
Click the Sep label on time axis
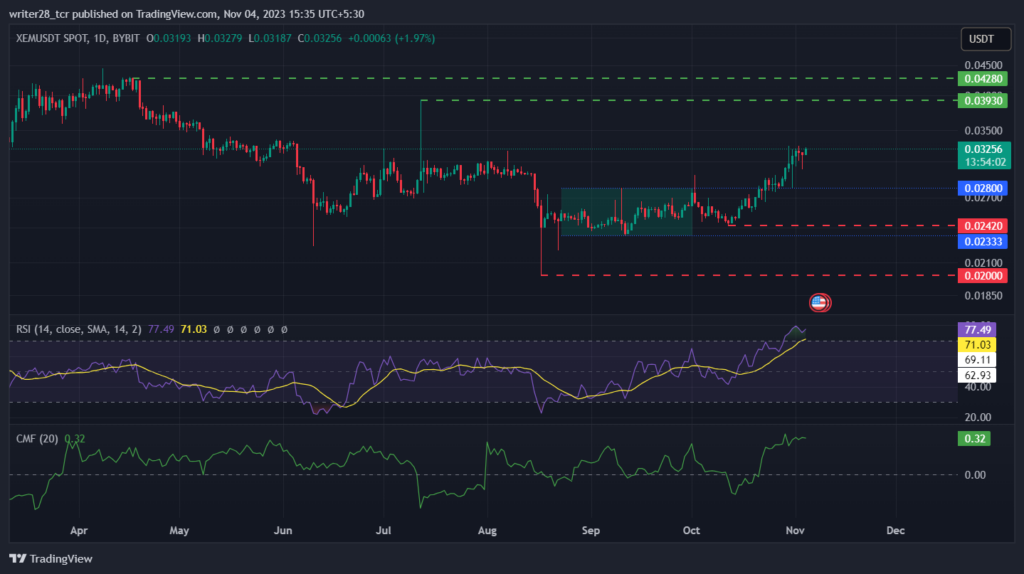click(x=590, y=530)
